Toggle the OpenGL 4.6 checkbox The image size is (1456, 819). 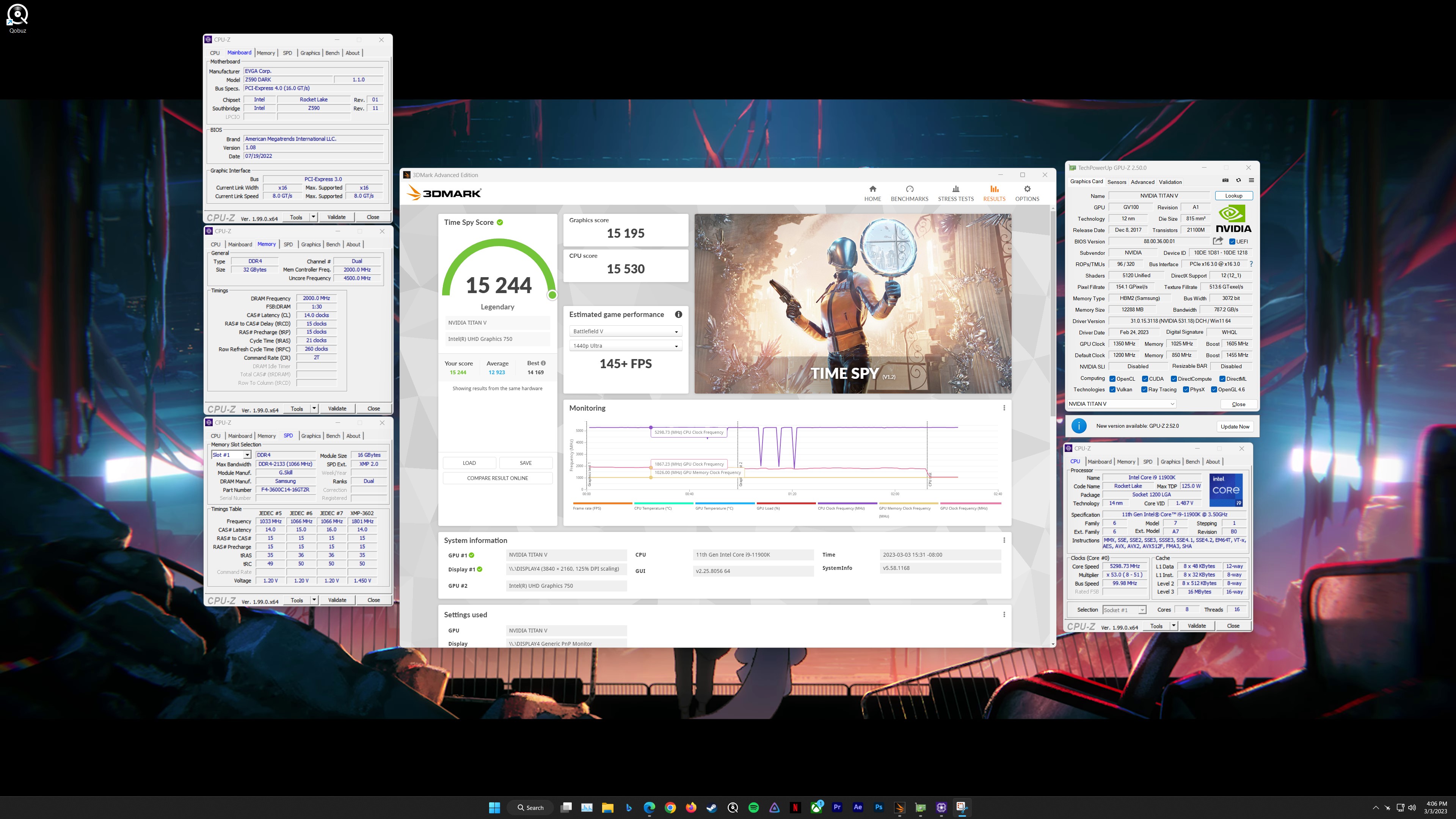[1214, 389]
